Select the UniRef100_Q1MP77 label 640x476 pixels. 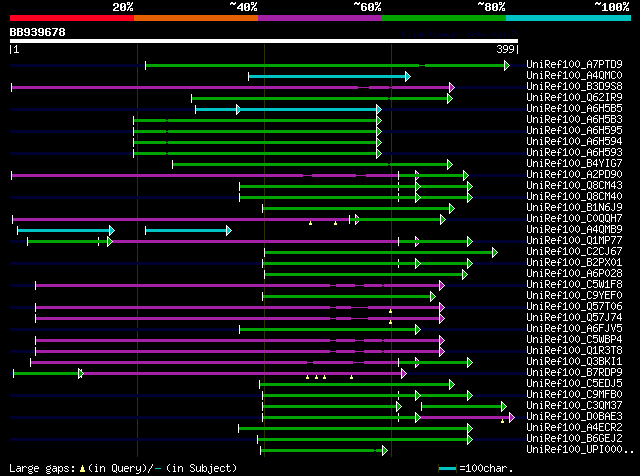[574, 240]
